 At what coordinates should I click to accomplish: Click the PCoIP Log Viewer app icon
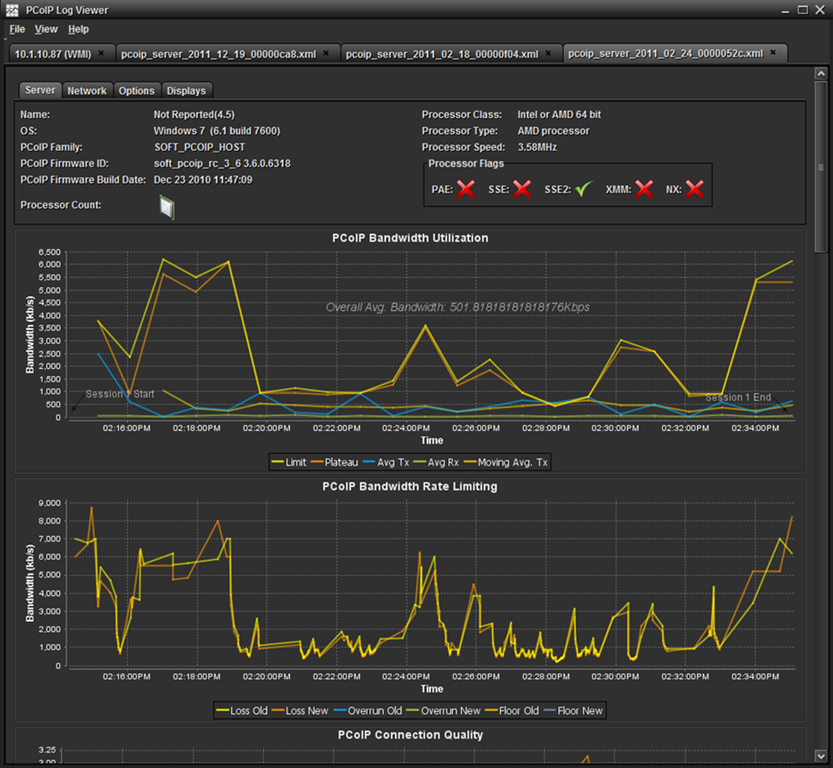12,10
